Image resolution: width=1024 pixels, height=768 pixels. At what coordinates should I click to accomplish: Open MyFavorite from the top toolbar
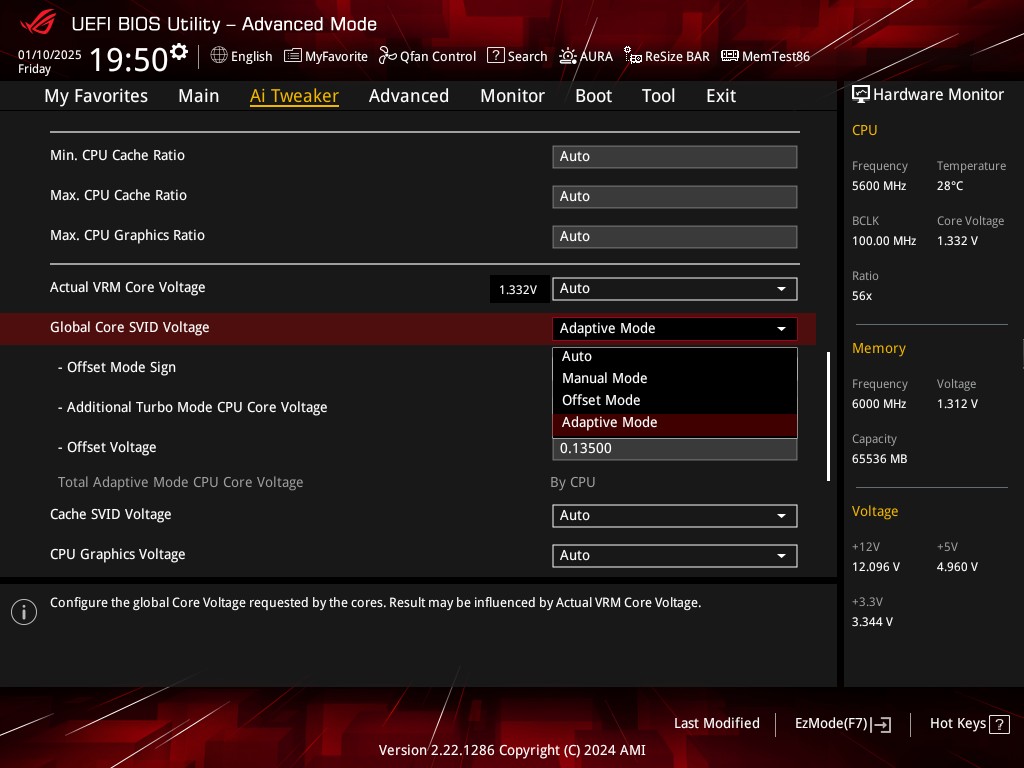(326, 56)
